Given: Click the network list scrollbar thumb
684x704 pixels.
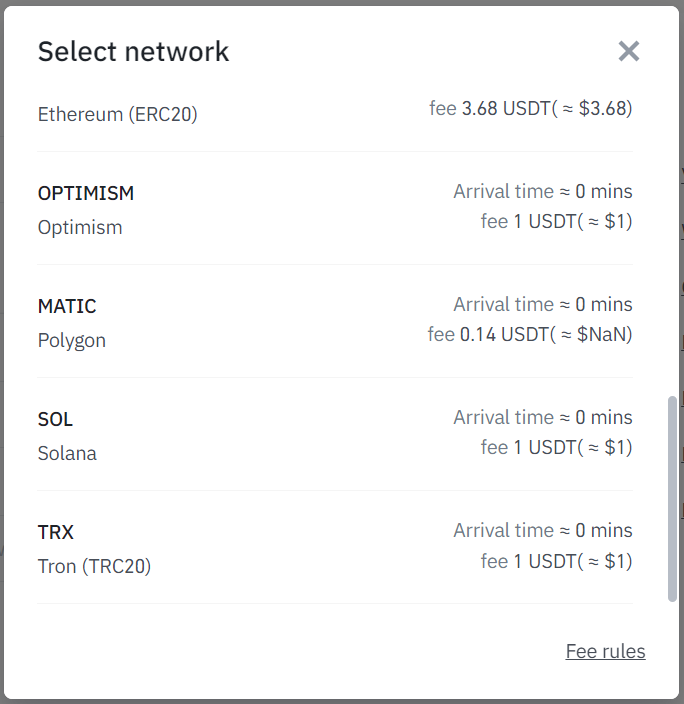Looking at the screenshot, I should tap(672, 498).
